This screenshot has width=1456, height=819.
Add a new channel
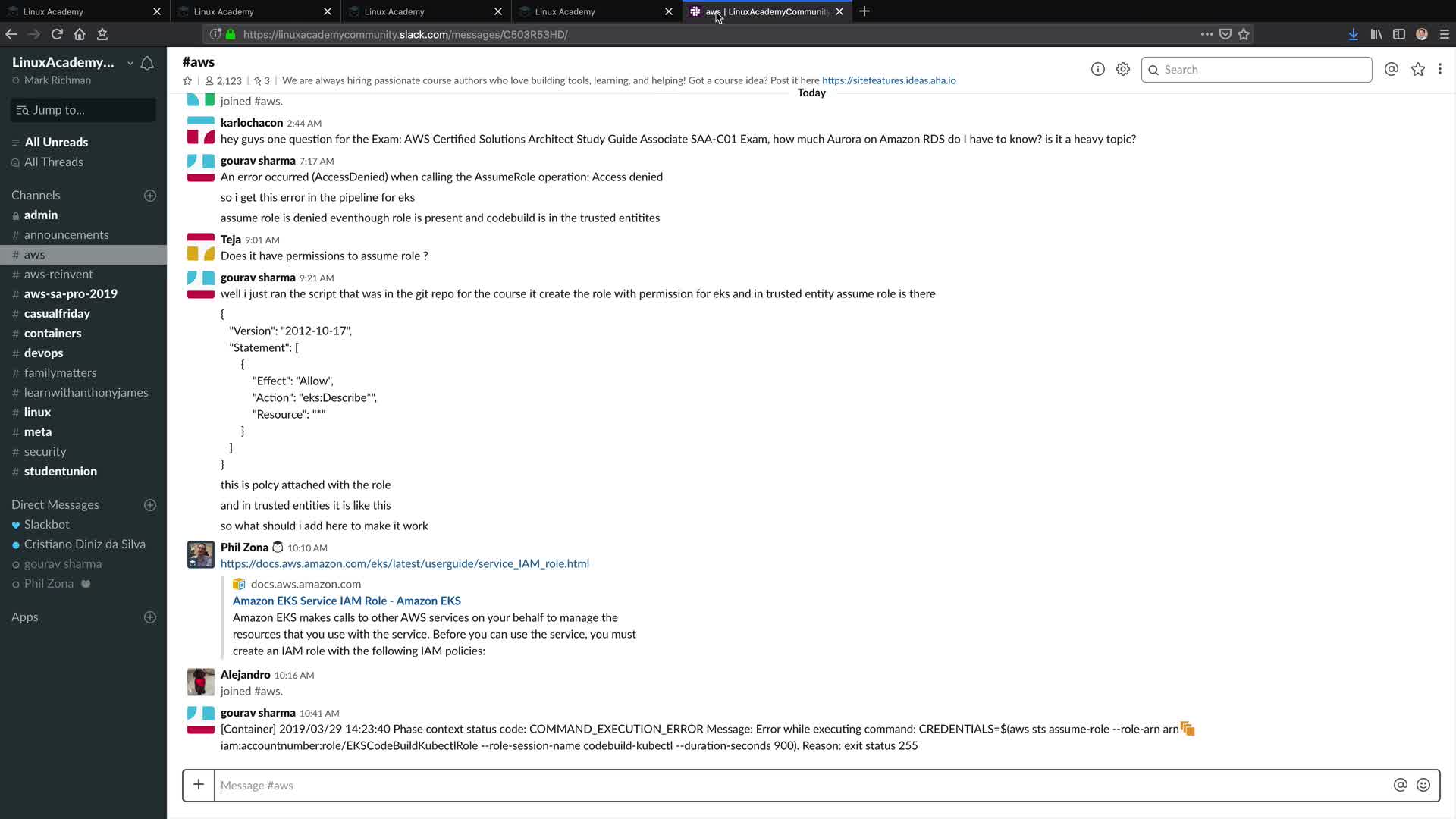point(150,196)
